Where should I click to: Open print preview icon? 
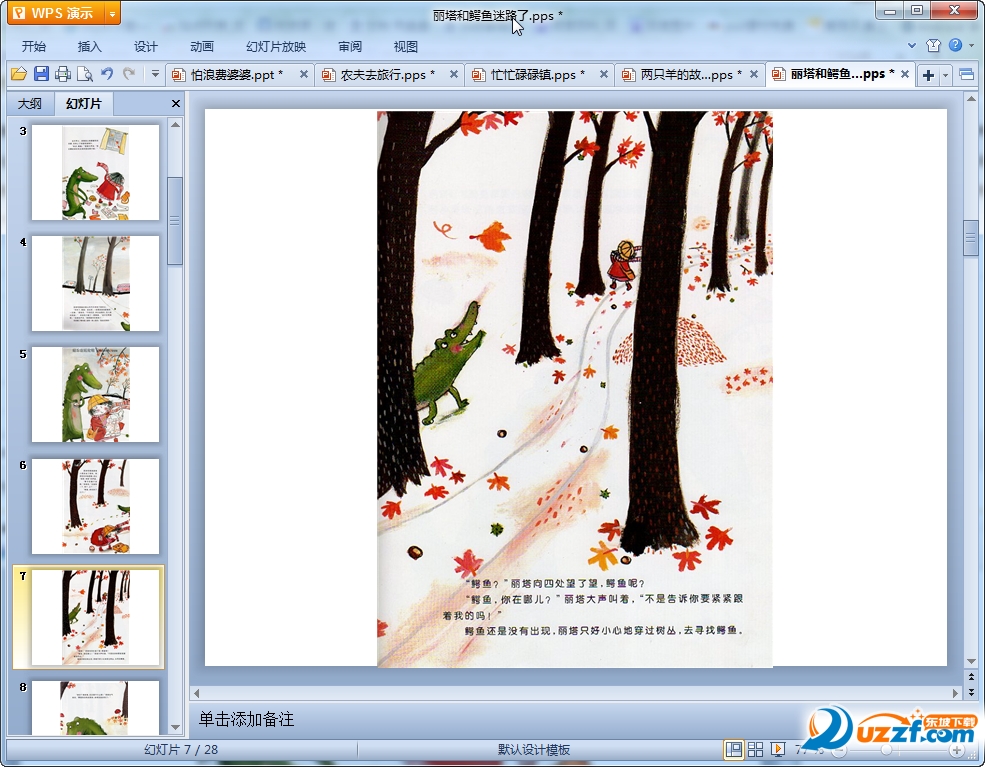tap(85, 74)
